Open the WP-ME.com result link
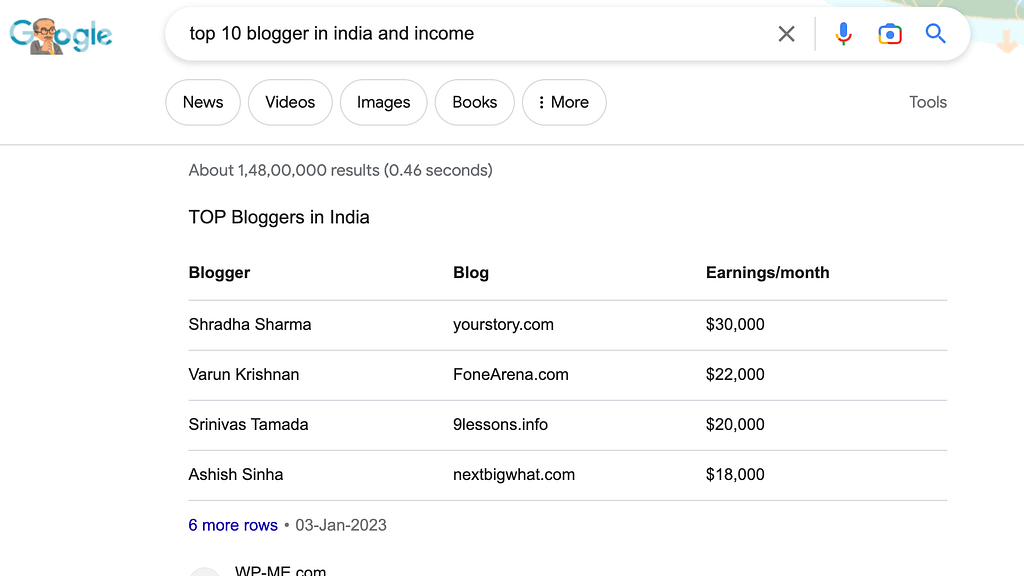The height and width of the screenshot is (576, 1024). tap(281, 570)
